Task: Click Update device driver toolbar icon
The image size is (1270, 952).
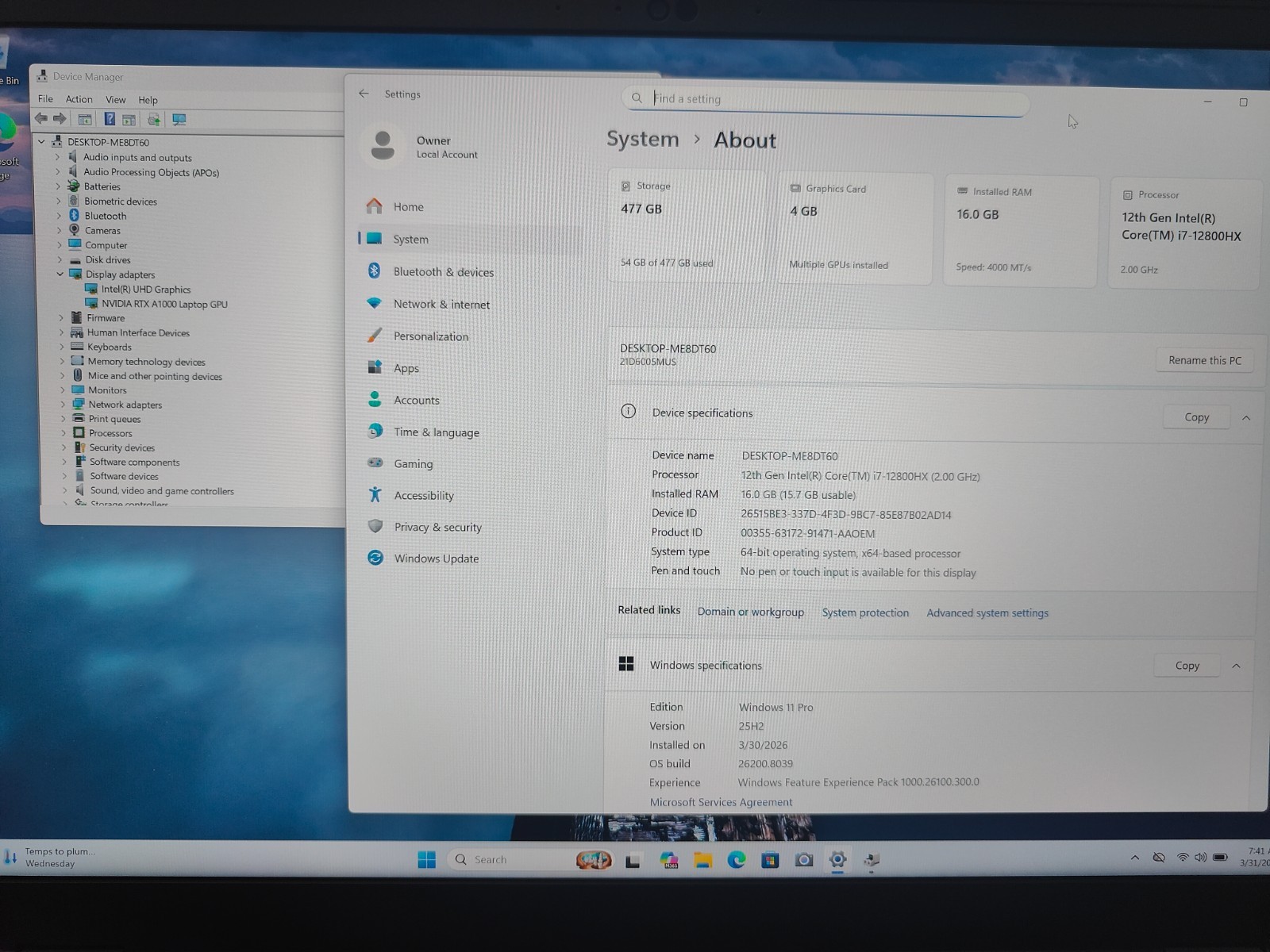Action: pos(154,120)
